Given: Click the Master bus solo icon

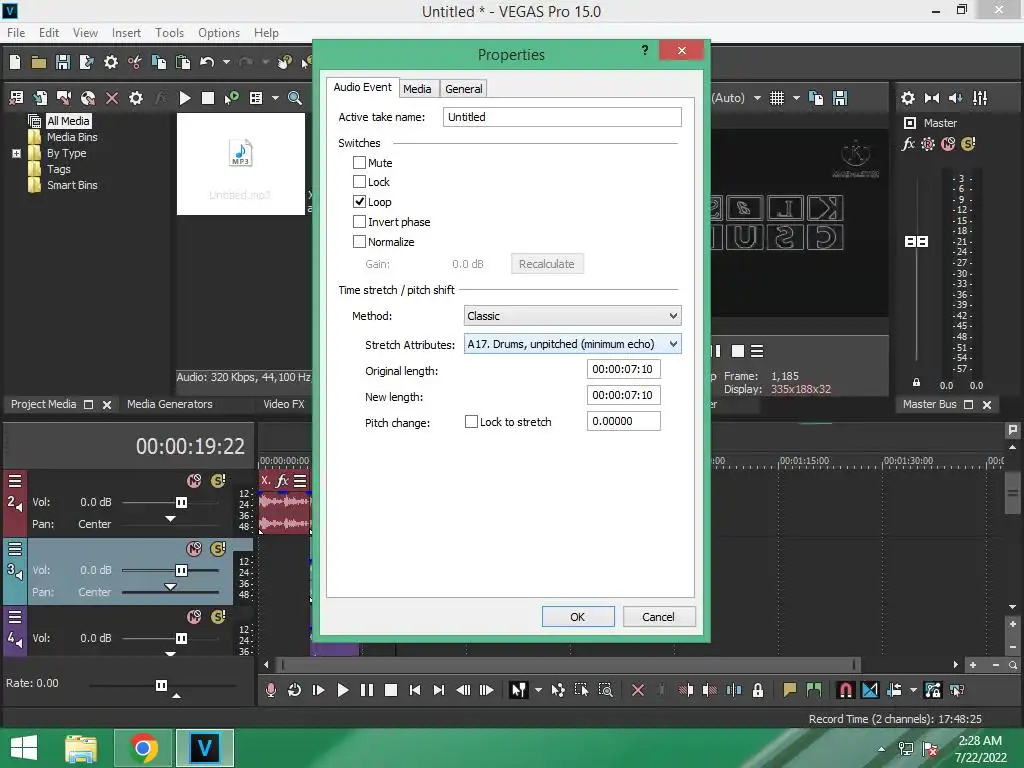Looking at the screenshot, I should 968,144.
